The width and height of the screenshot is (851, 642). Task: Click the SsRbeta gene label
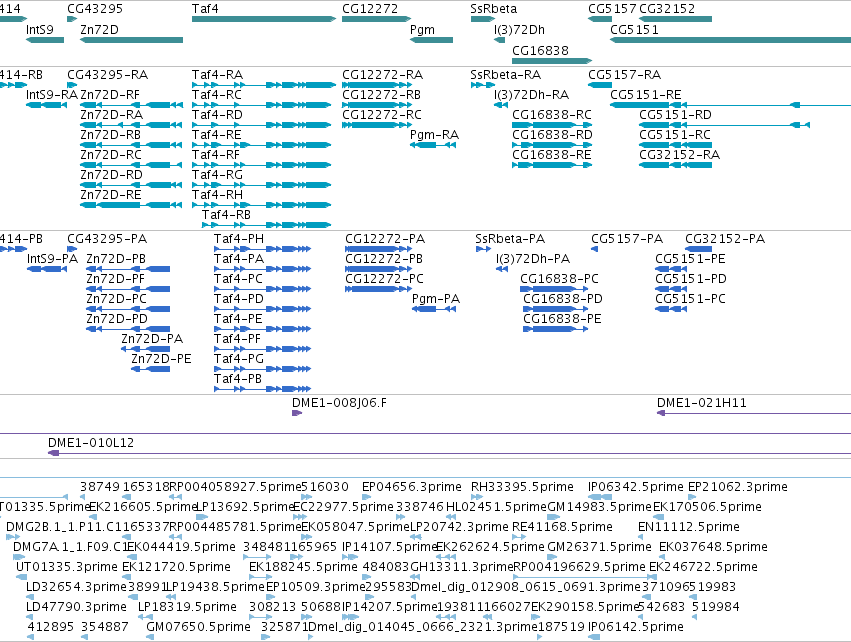coord(493,9)
